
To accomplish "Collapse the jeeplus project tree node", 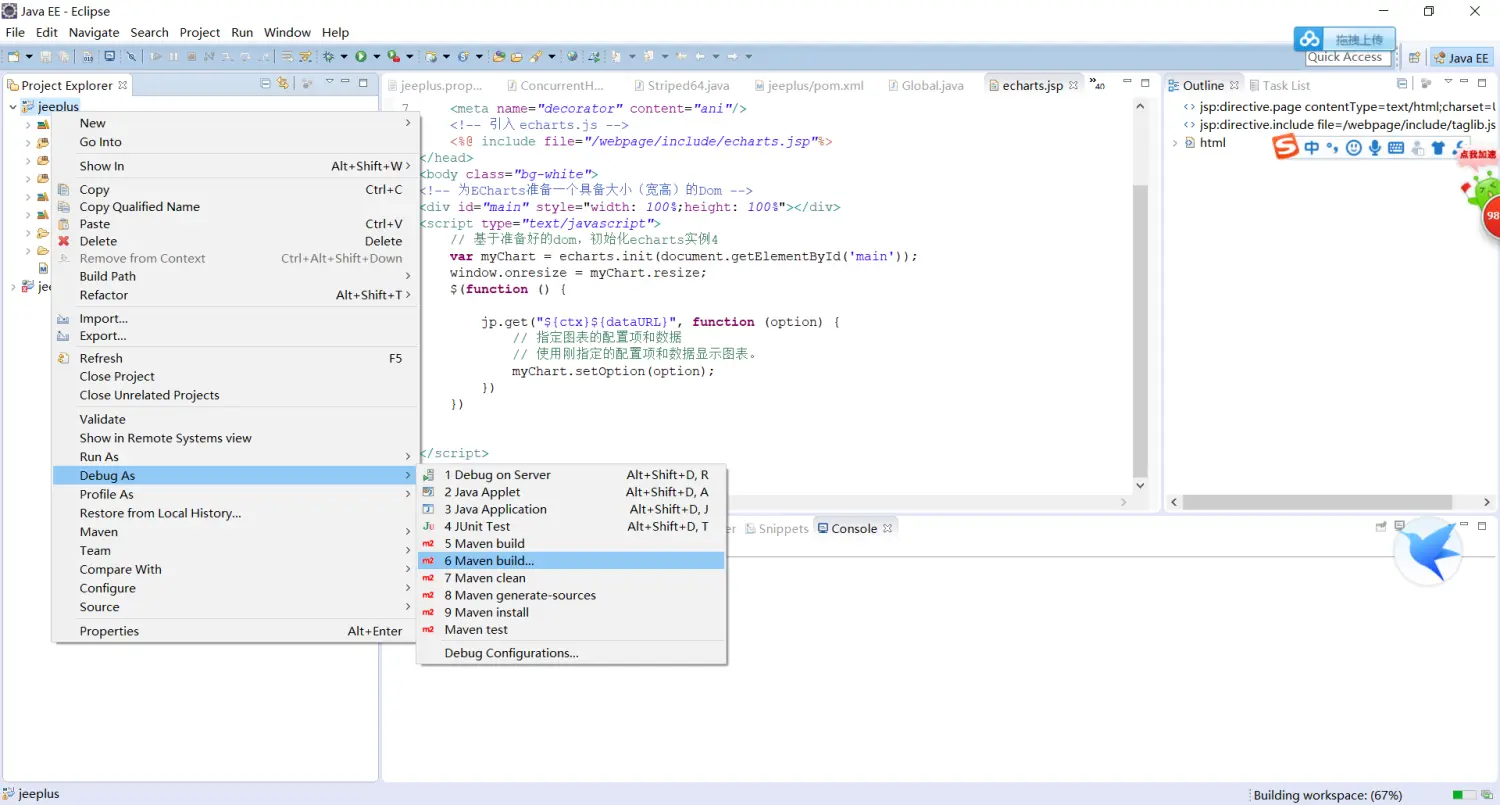I will click(13, 107).
